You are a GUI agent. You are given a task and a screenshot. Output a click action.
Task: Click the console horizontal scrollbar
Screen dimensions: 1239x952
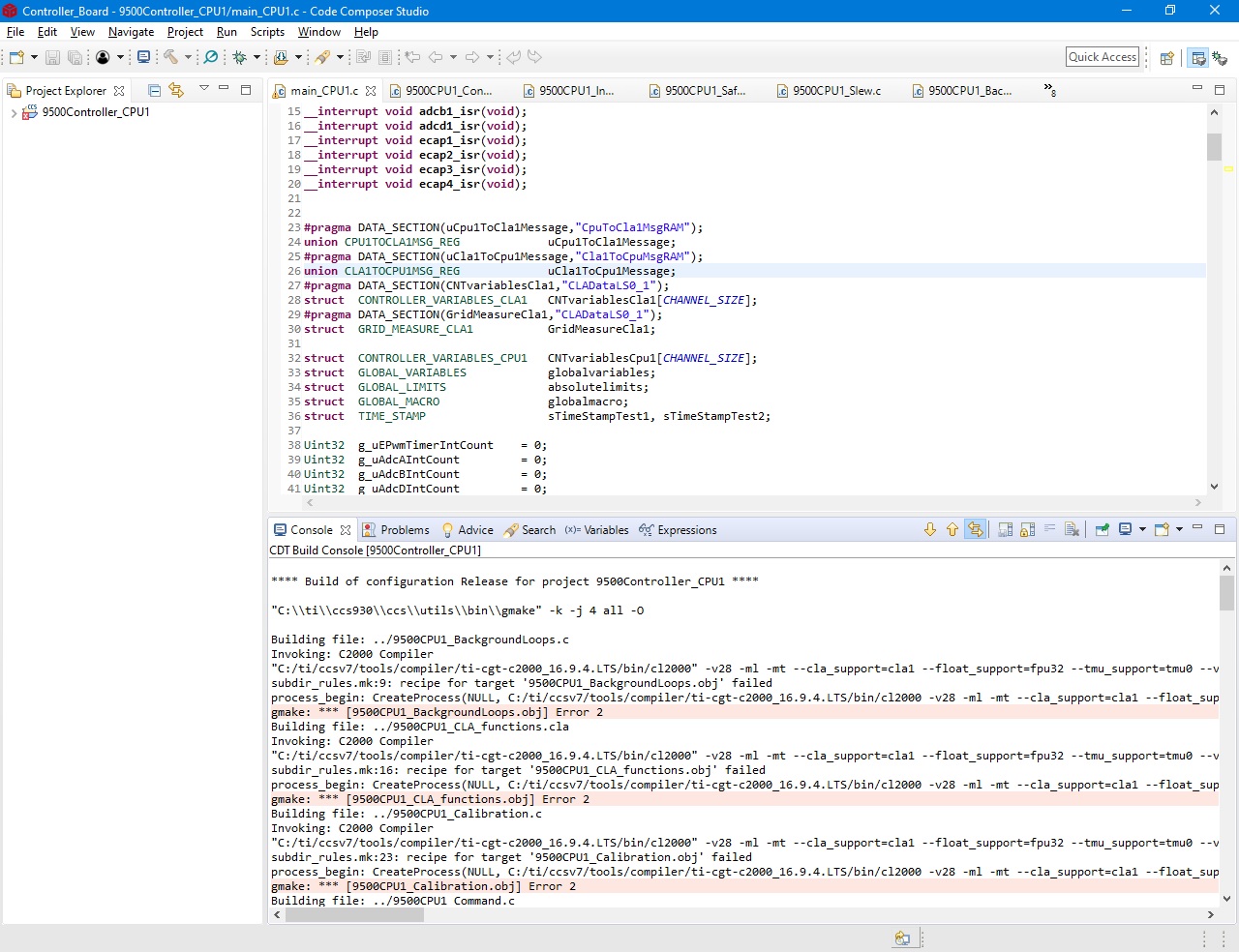(742, 914)
